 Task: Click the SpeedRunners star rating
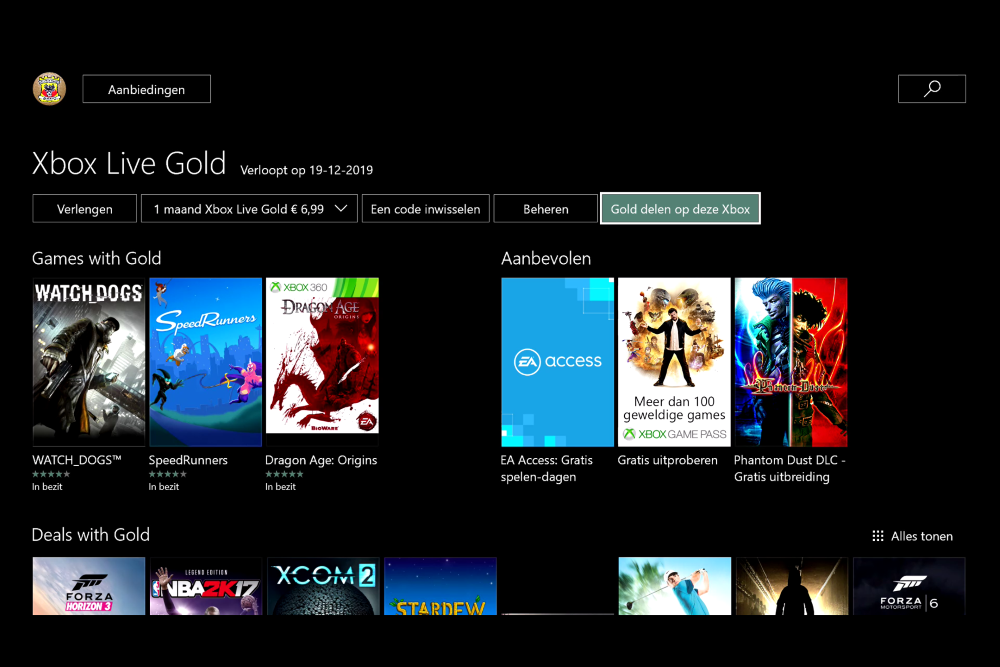pos(168,474)
